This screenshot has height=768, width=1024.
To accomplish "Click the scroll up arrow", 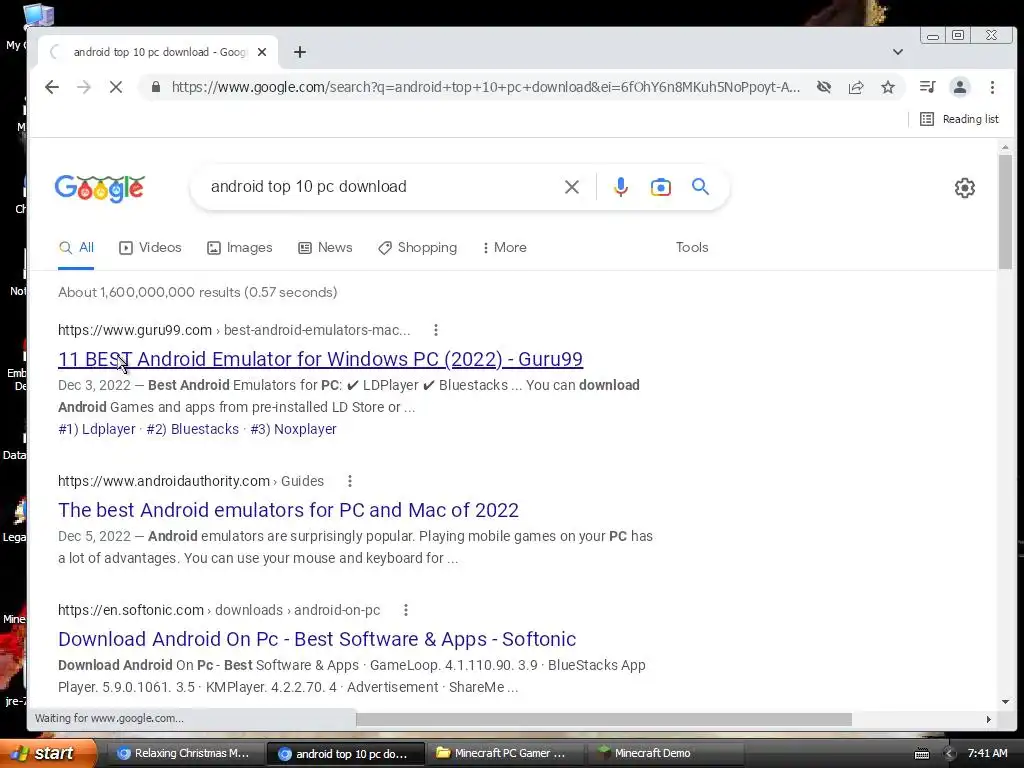I will click(x=1005, y=148).
